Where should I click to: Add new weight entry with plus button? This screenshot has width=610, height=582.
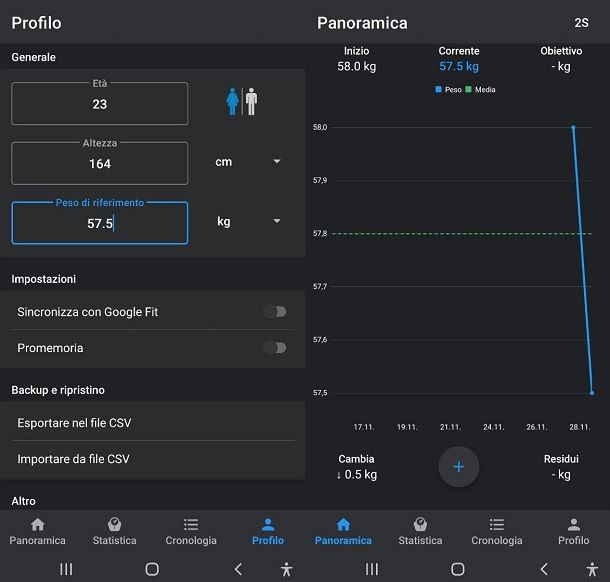click(x=459, y=466)
